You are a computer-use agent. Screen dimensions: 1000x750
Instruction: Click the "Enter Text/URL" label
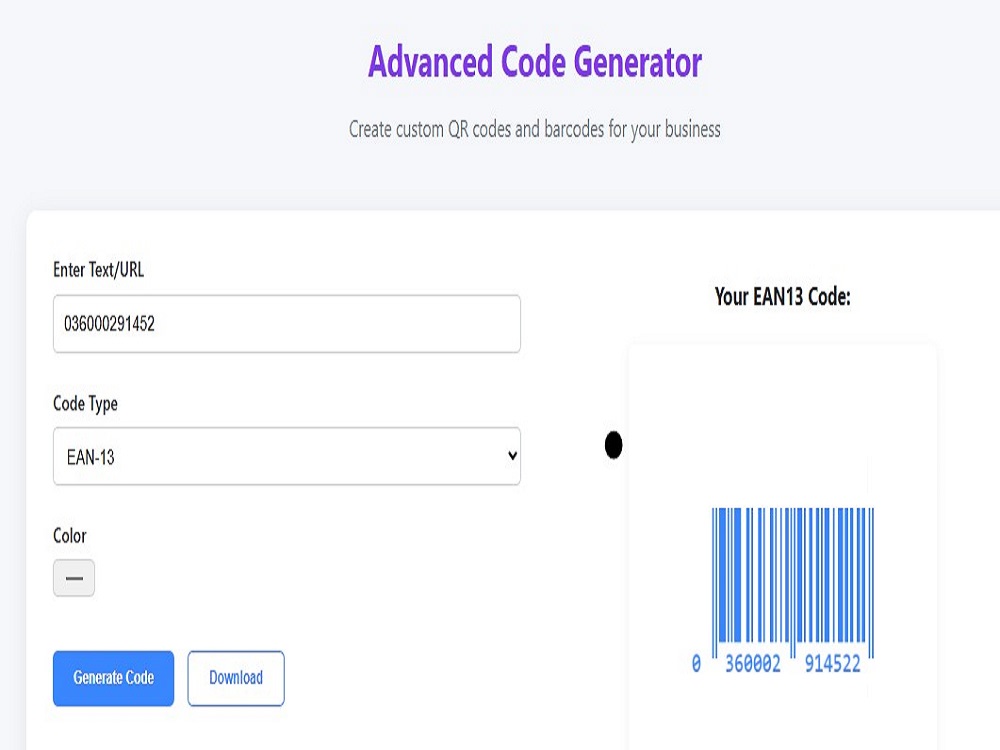tap(98, 270)
